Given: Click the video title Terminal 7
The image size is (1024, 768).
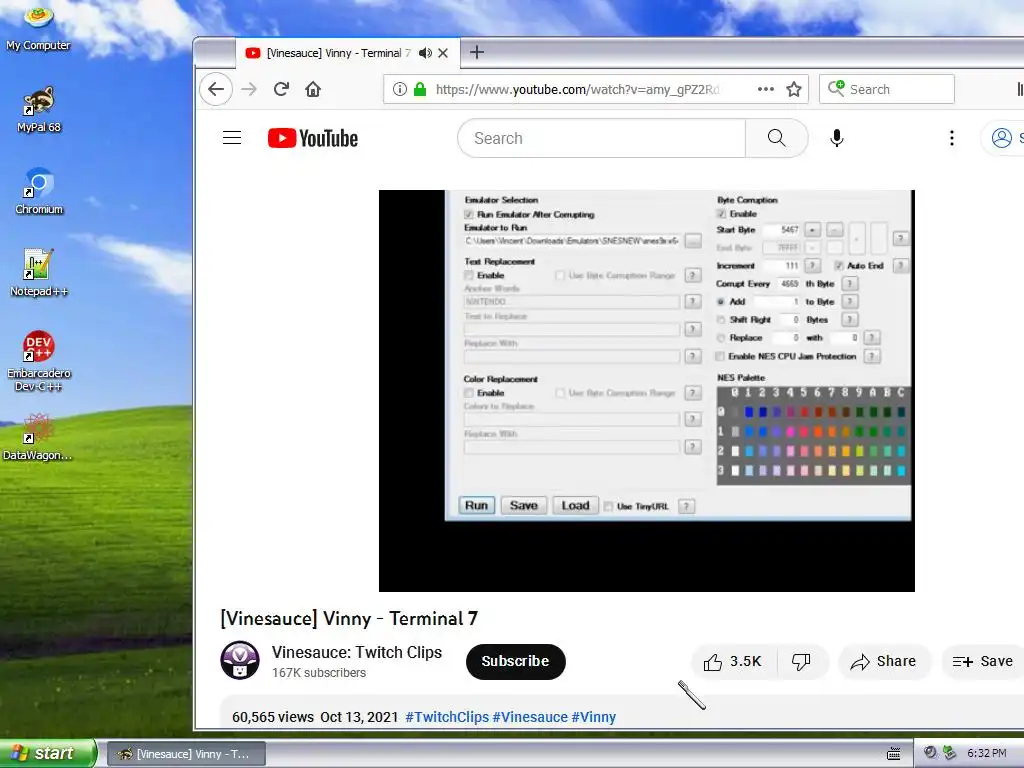Looking at the screenshot, I should 349,618.
